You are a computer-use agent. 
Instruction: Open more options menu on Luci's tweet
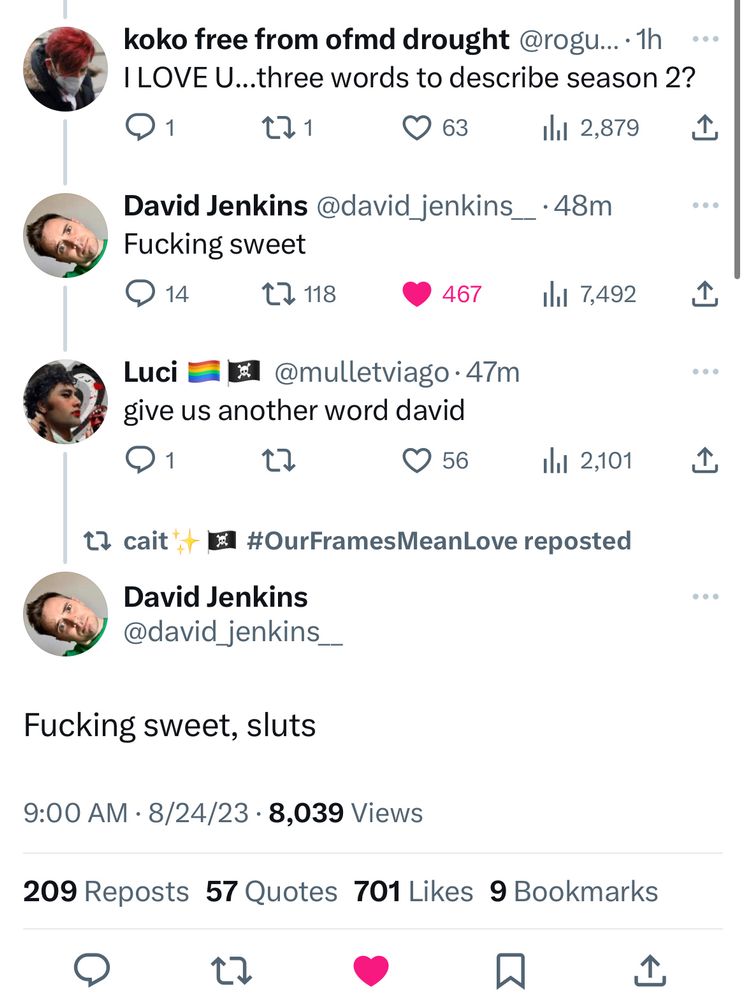pyautogui.click(x=705, y=370)
